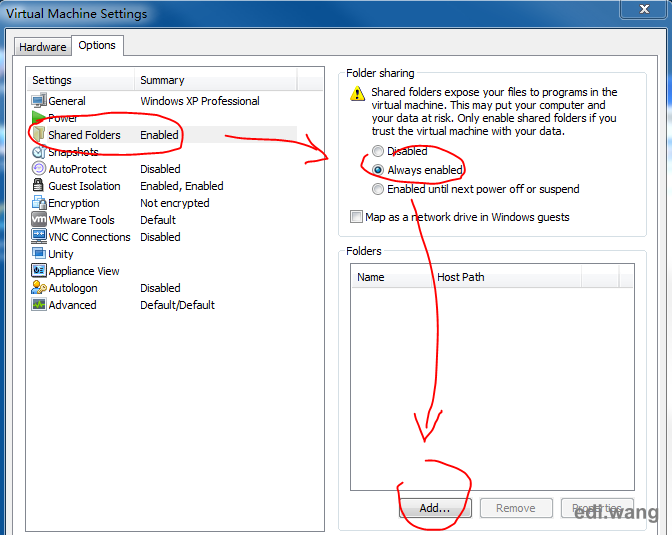This screenshot has width=672, height=535.
Task: Switch to the Hardware tab
Action: pos(42,47)
